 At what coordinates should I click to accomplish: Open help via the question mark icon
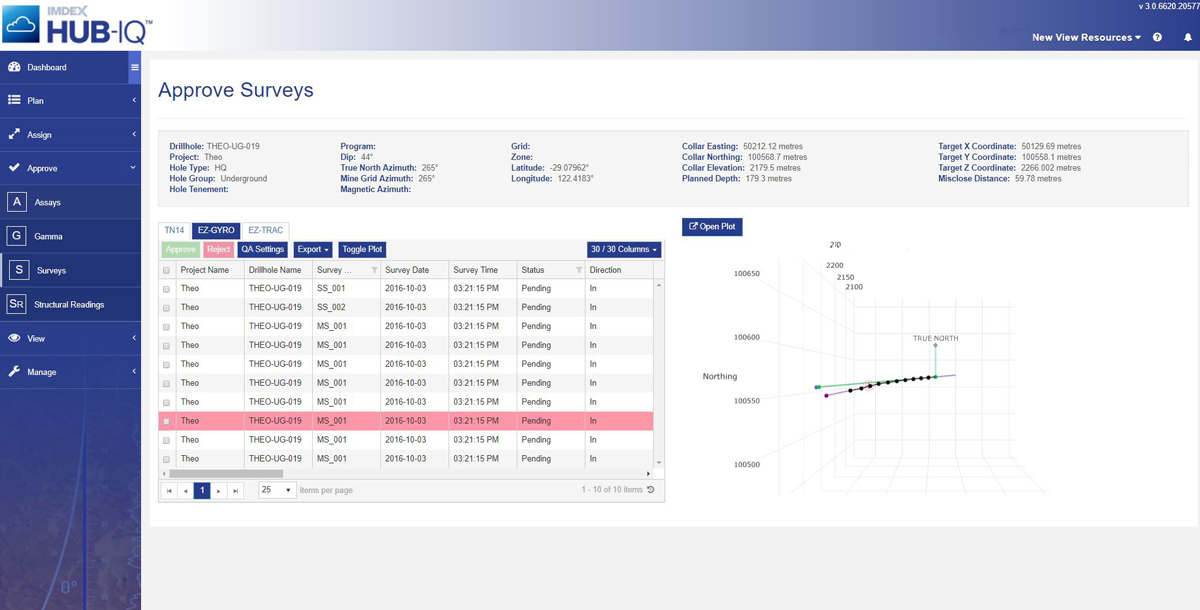(x=1157, y=37)
